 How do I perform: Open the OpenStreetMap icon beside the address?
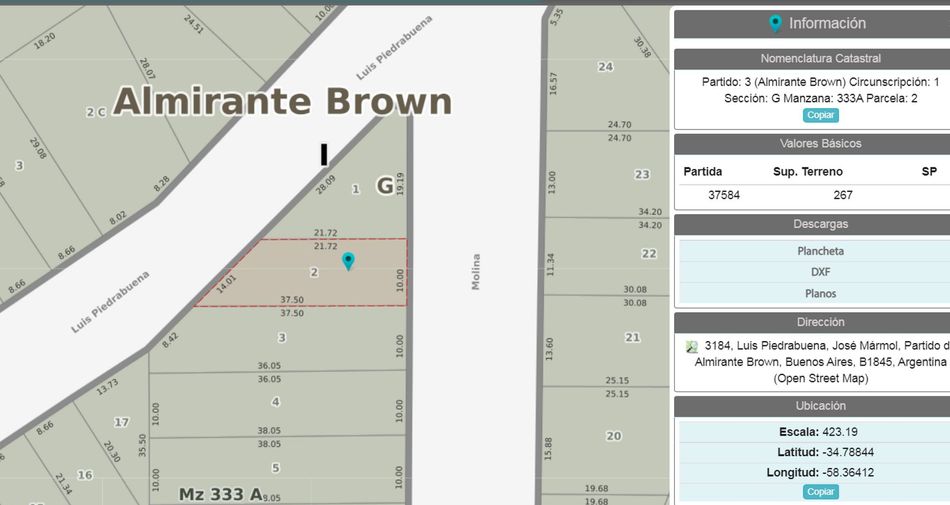[x=691, y=347]
